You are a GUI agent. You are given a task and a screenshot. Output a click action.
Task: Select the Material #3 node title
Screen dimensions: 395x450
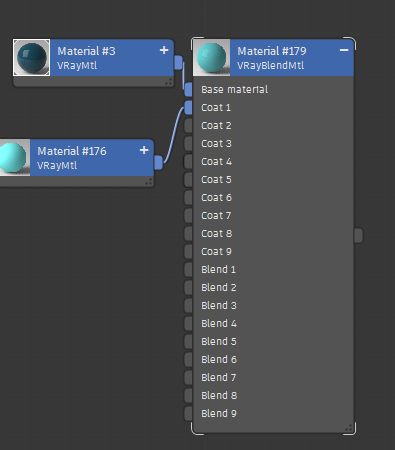86,51
